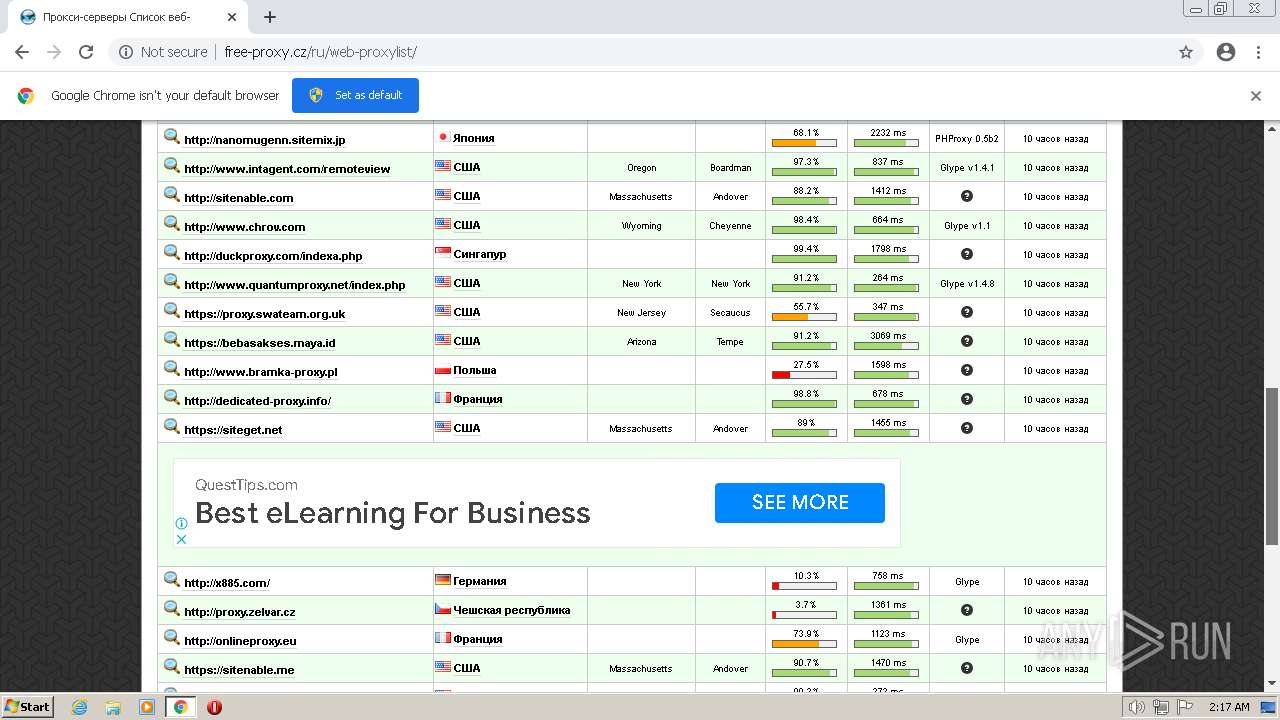Open the Chrome three-dot menu
1280x720 pixels.
(x=1258, y=52)
